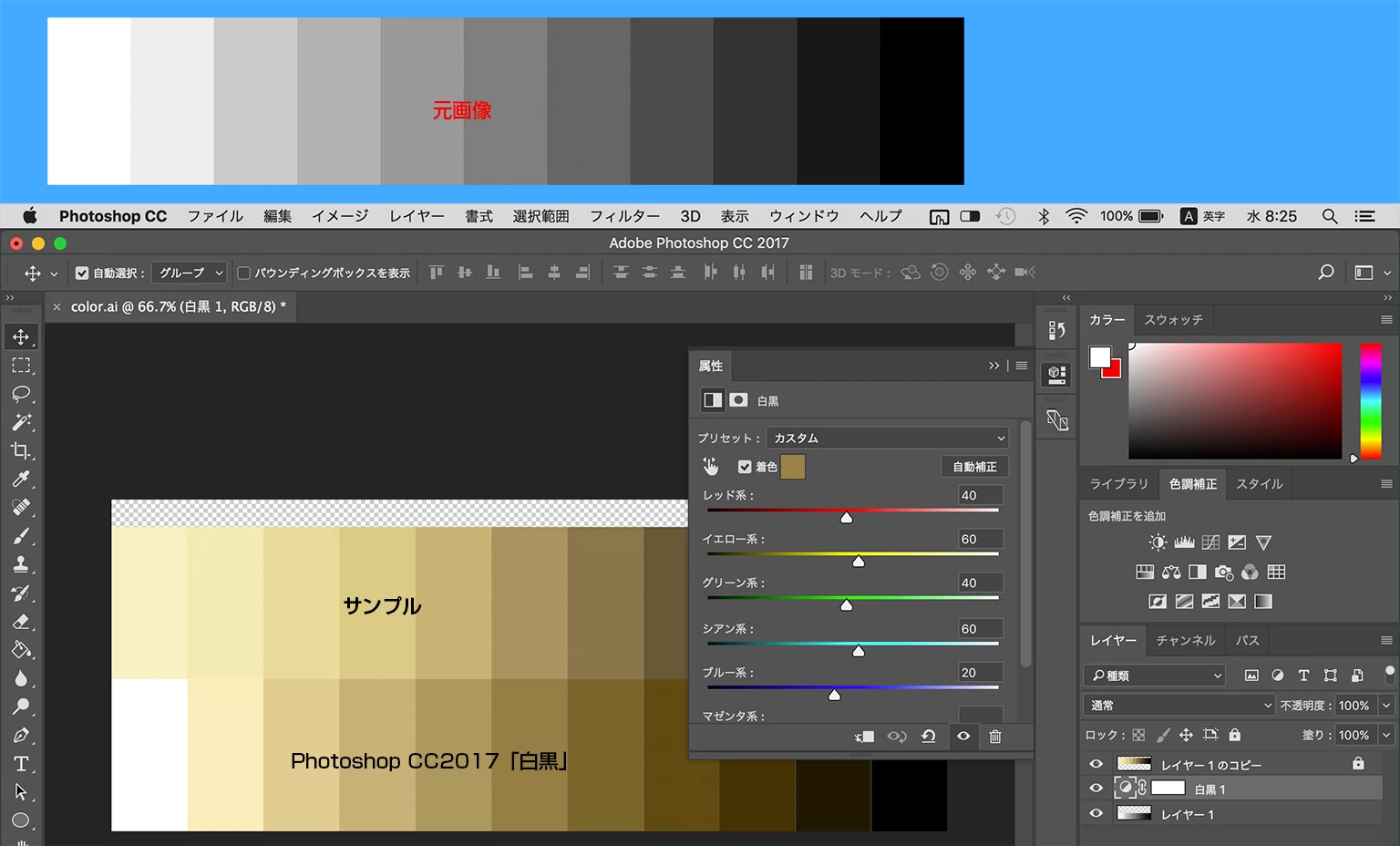Click the tint color swatch beside 着色
Viewport: 1400px width, 846px height.
[x=793, y=467]
